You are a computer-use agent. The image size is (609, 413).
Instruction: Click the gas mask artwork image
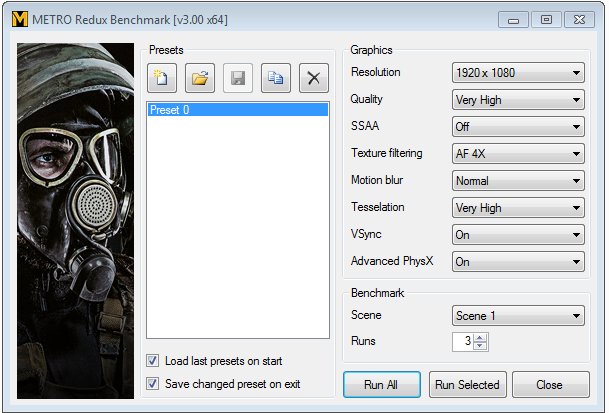click(x=75, y=221)
